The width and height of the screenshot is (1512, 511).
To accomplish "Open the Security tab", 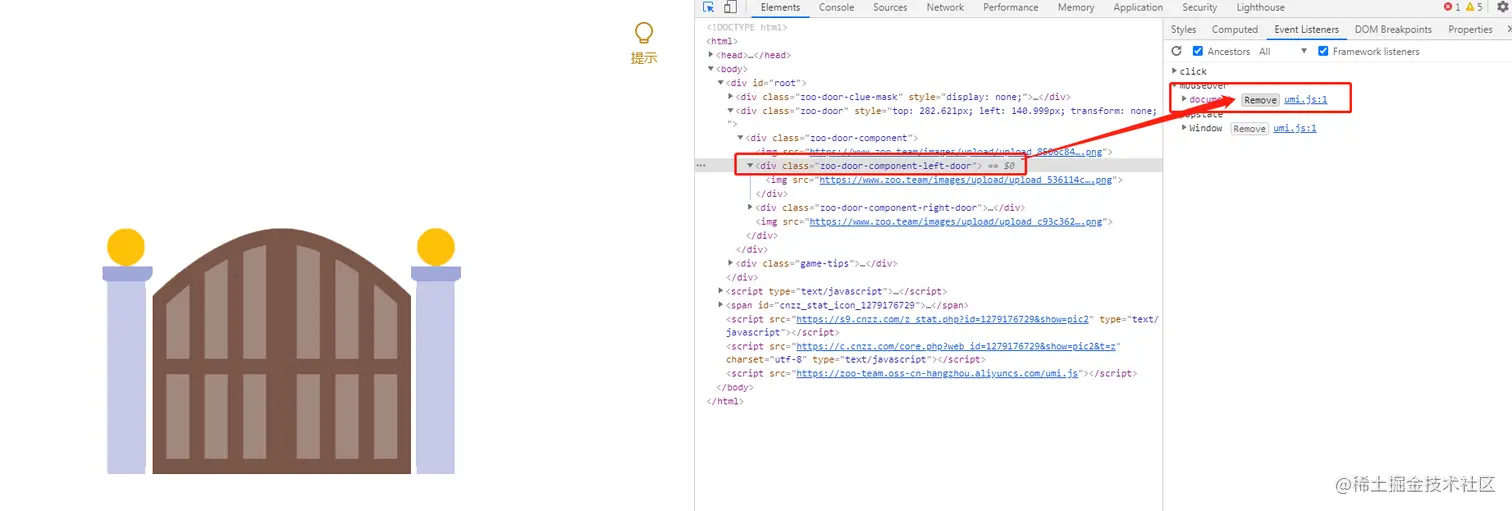I will pos(1199,7).
